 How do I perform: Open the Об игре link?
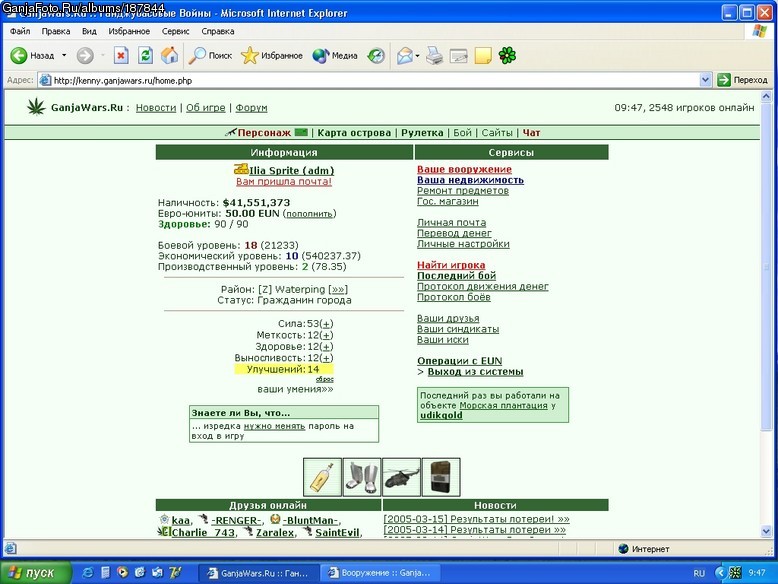[205, 108]
